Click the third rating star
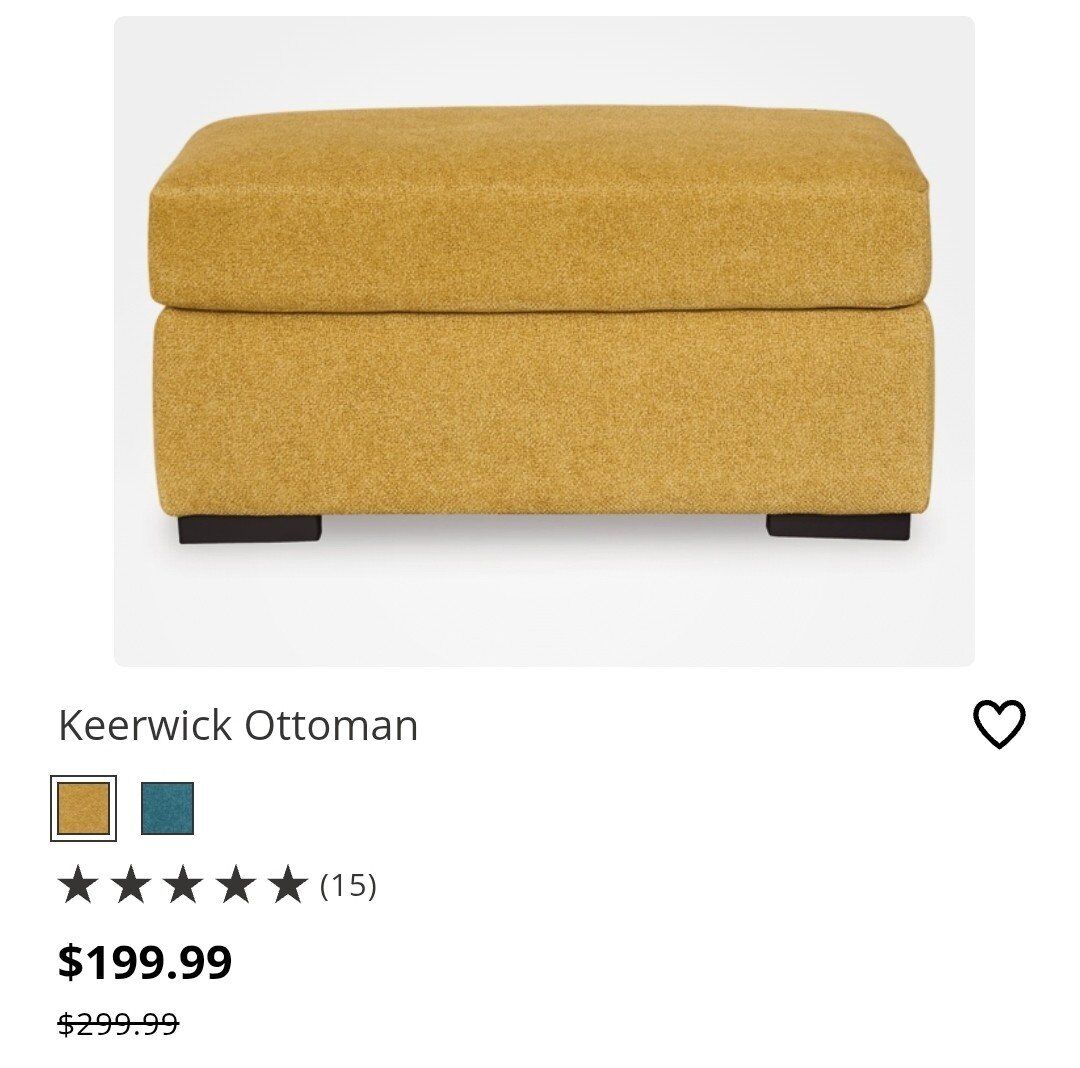Viewport: 1080px width, 1068px height. point(183,885)
